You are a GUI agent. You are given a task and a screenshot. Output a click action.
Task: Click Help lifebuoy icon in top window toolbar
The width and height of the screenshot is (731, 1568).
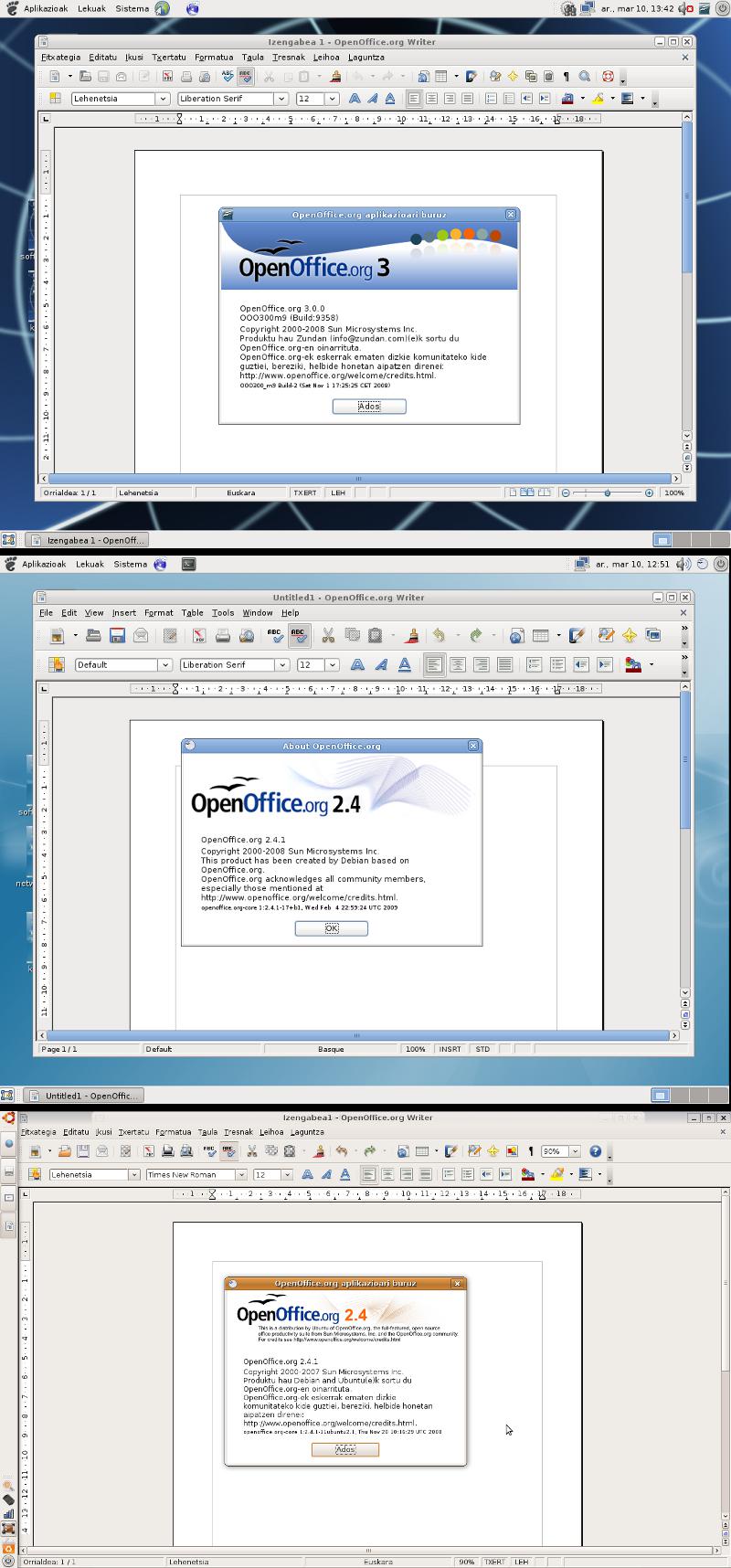pos(608,77)
